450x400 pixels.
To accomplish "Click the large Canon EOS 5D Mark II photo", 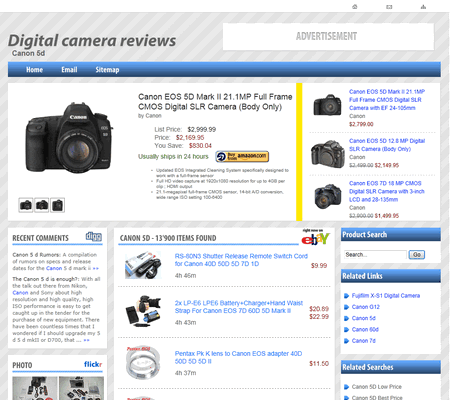I will (x=69, y=138).
